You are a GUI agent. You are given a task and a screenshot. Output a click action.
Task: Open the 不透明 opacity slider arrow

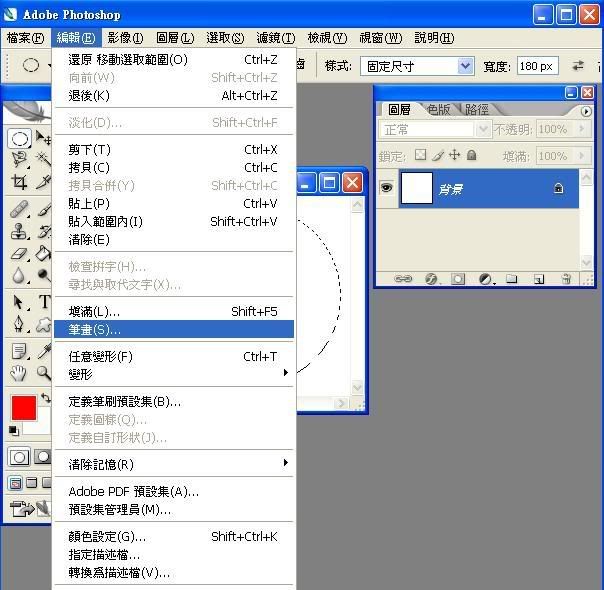point(582,129)
